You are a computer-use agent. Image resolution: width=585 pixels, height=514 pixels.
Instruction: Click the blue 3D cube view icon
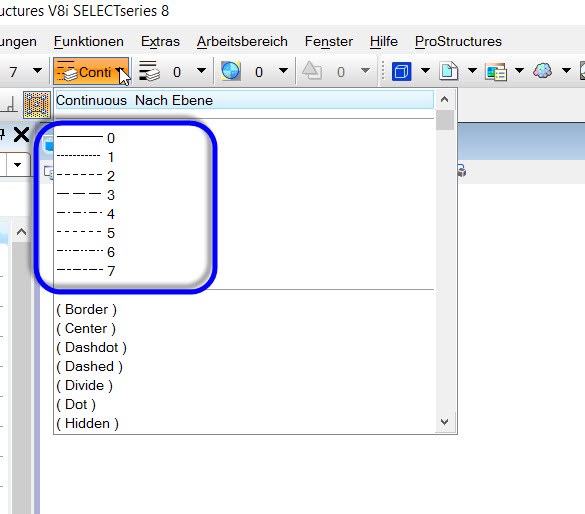(x=401, y=71)
